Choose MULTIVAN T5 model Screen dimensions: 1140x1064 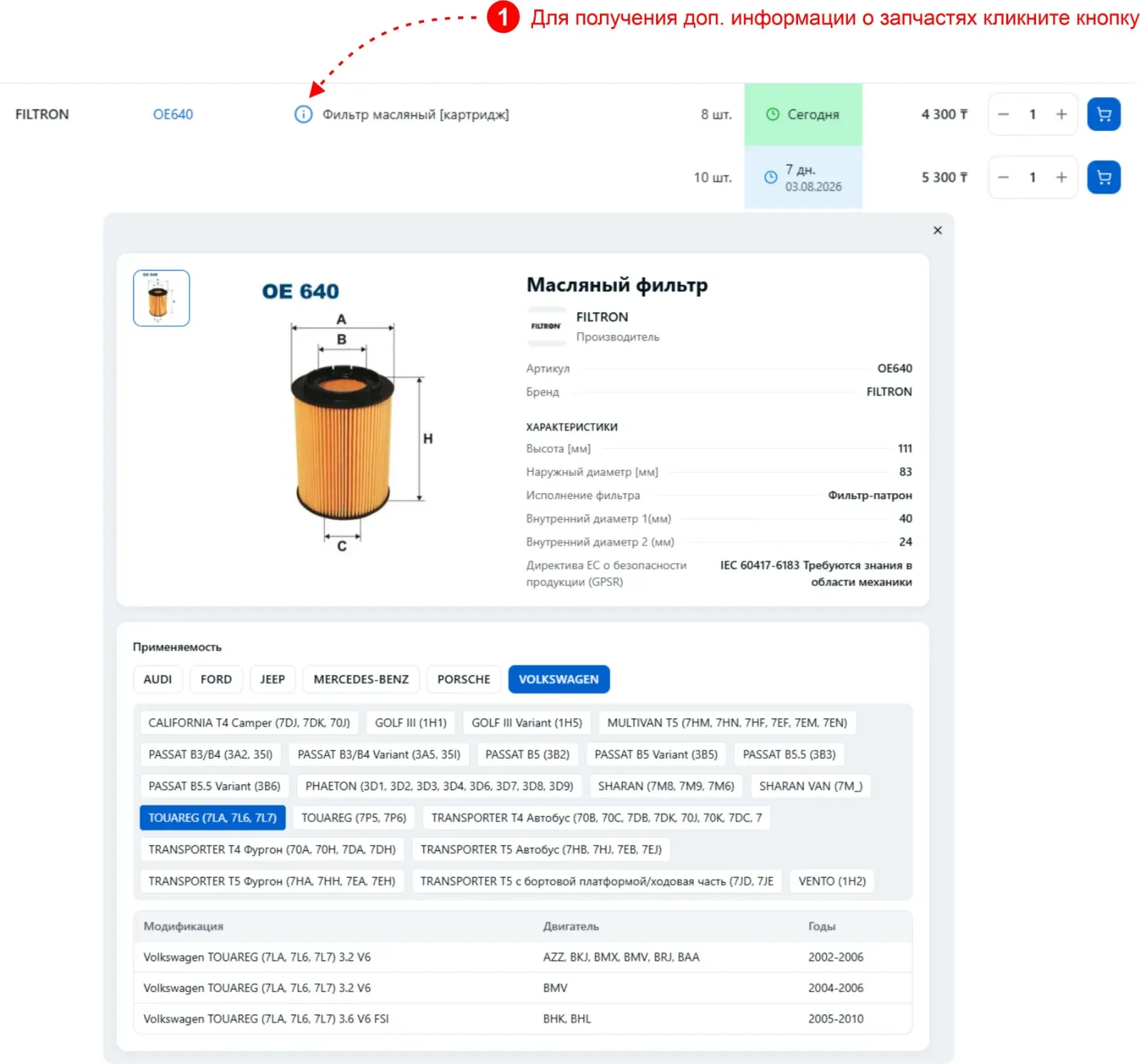pyautogui.click(x=727, y=723)
